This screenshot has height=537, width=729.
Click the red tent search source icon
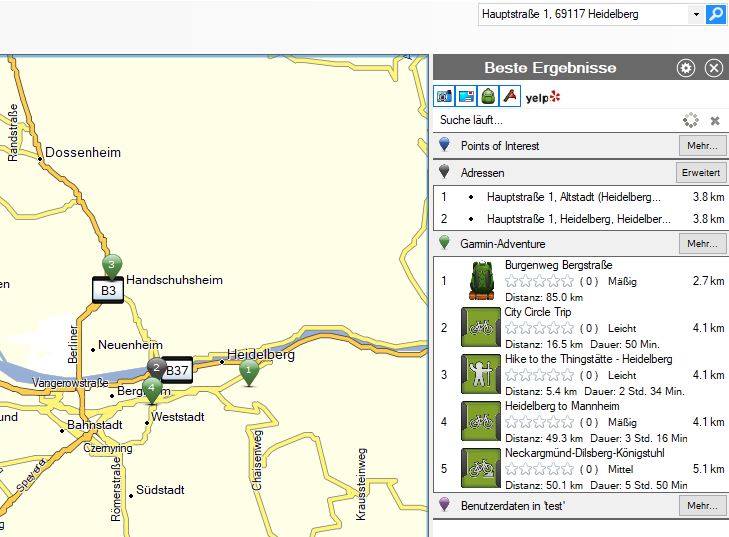[x=510, y=96]
